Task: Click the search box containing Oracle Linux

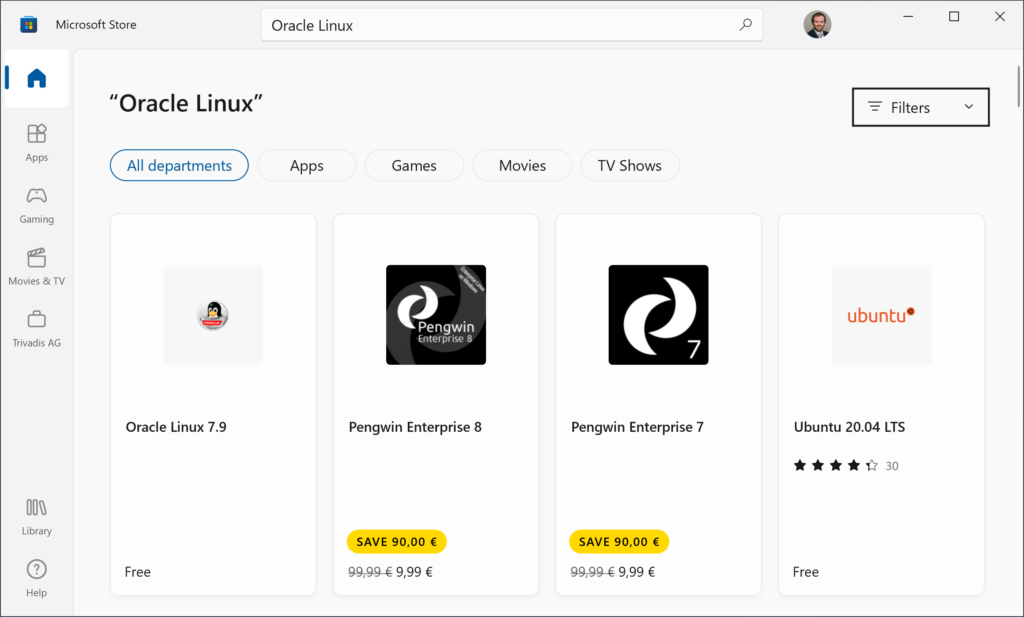Action: pos(511,25)
